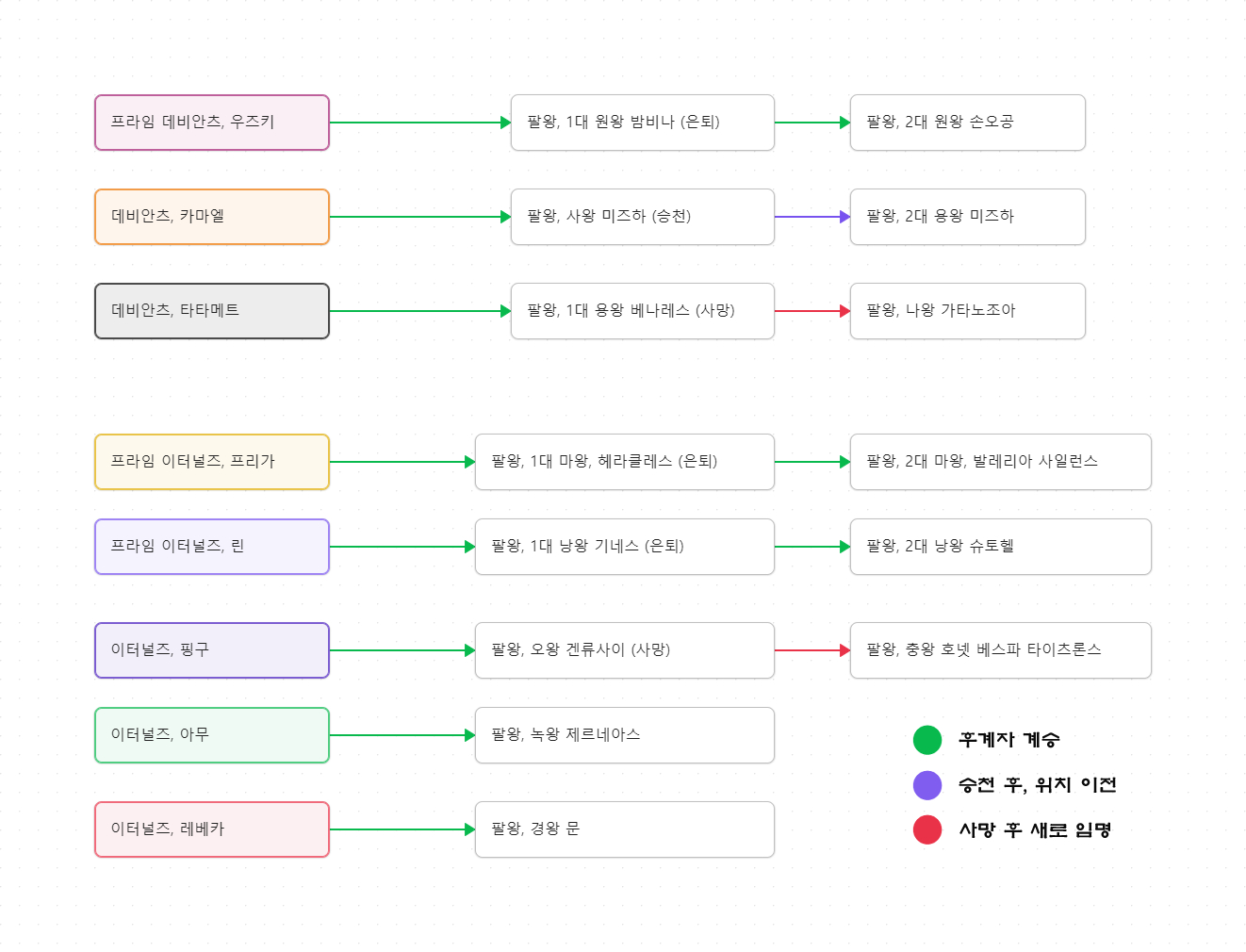This screenshot has width=1246, height=952.
Task: Click the purple arrow pointing to 2대 용왕 미즈하
Action: click(x=812, y=217)
